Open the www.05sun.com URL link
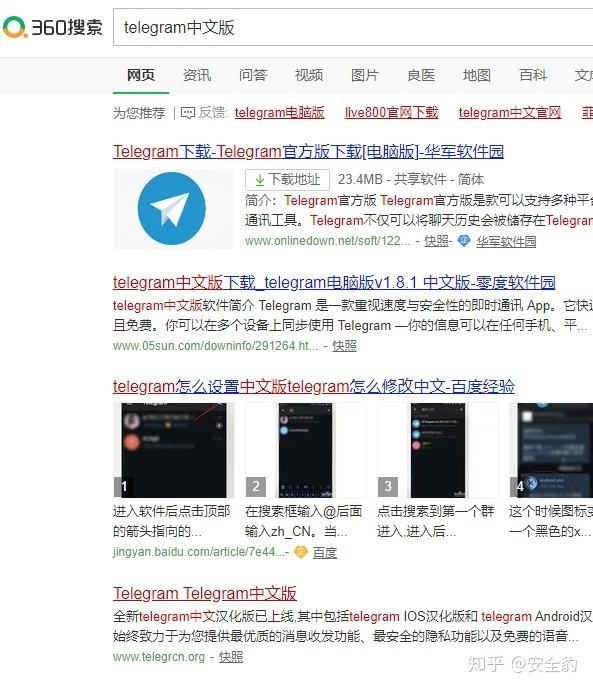 (215, 346)
